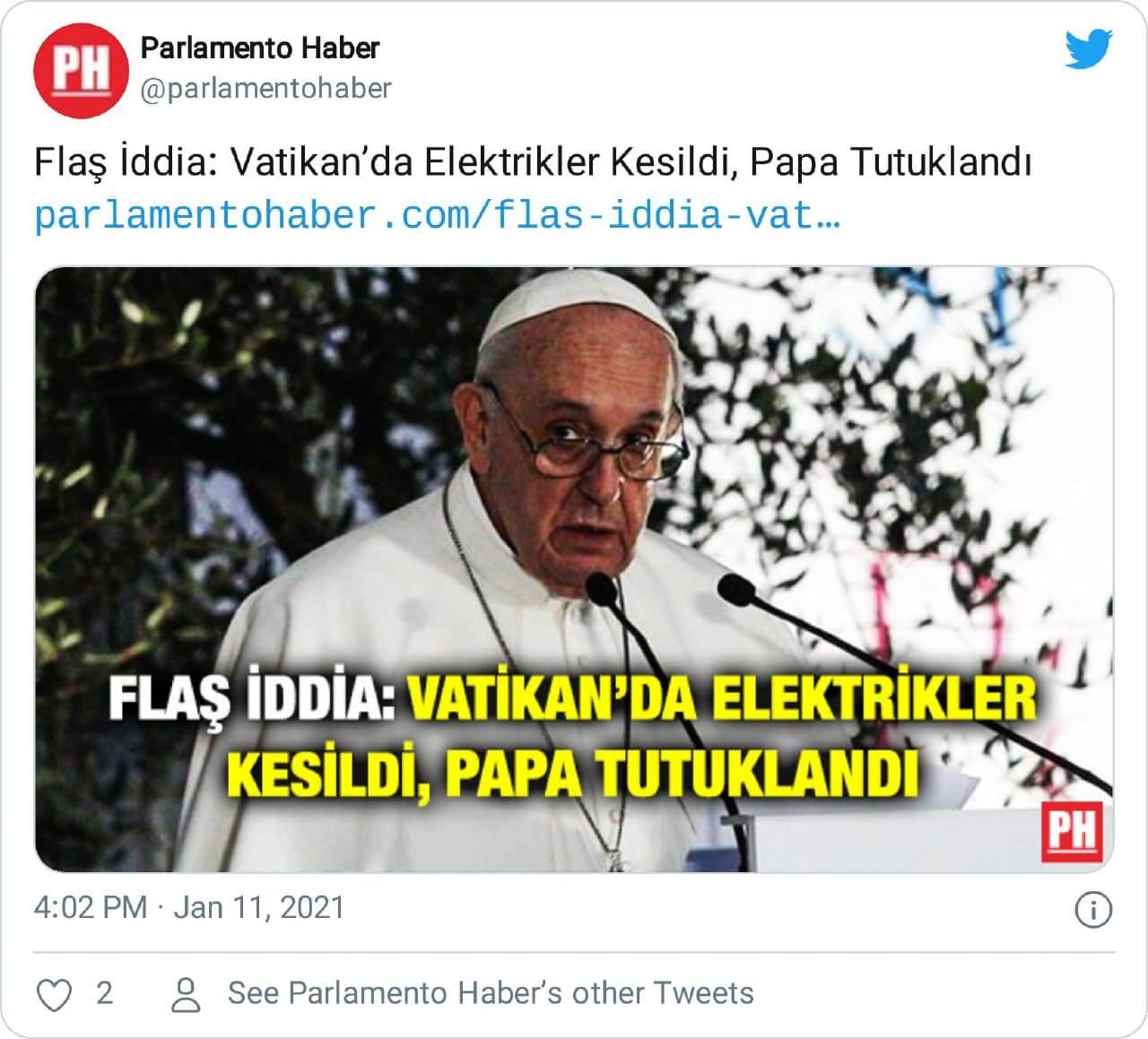
Task: Open the @parlamentohaber handle
Action: coord(266,89)
